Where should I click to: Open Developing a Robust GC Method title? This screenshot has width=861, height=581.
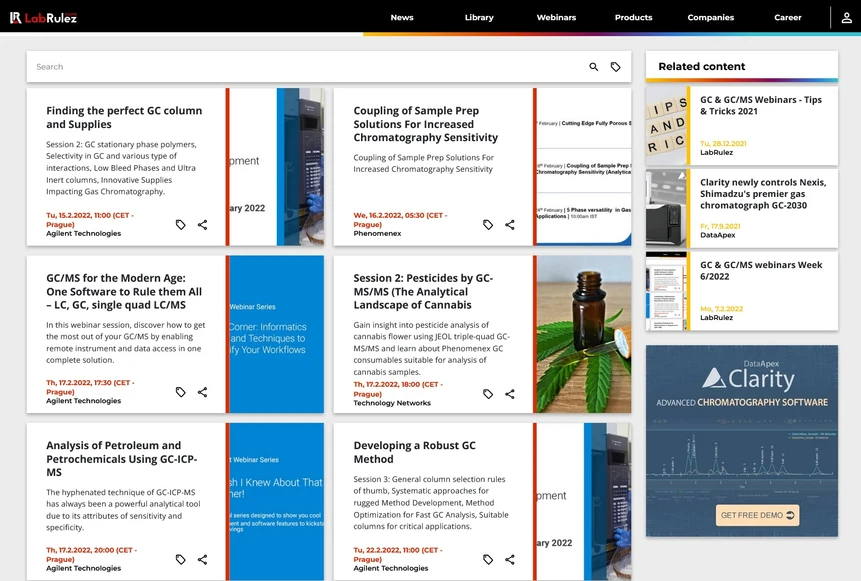point(414,452)
